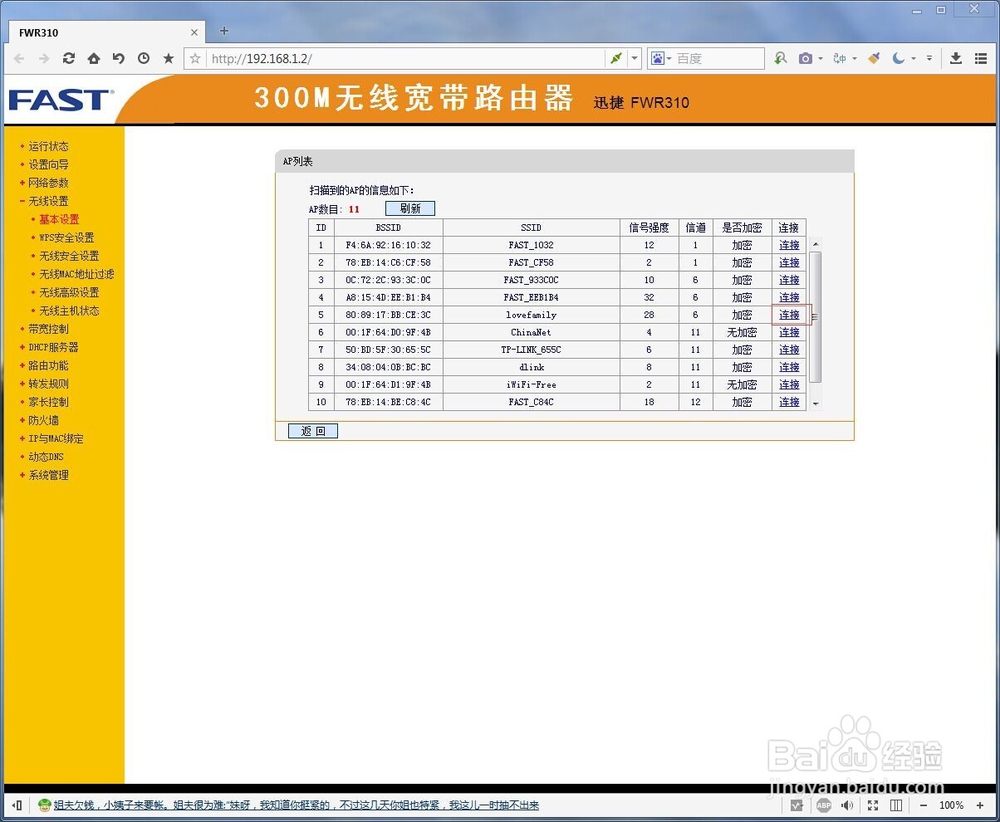Expand DHCP服务器 sidebar section

tap(54, 348)
